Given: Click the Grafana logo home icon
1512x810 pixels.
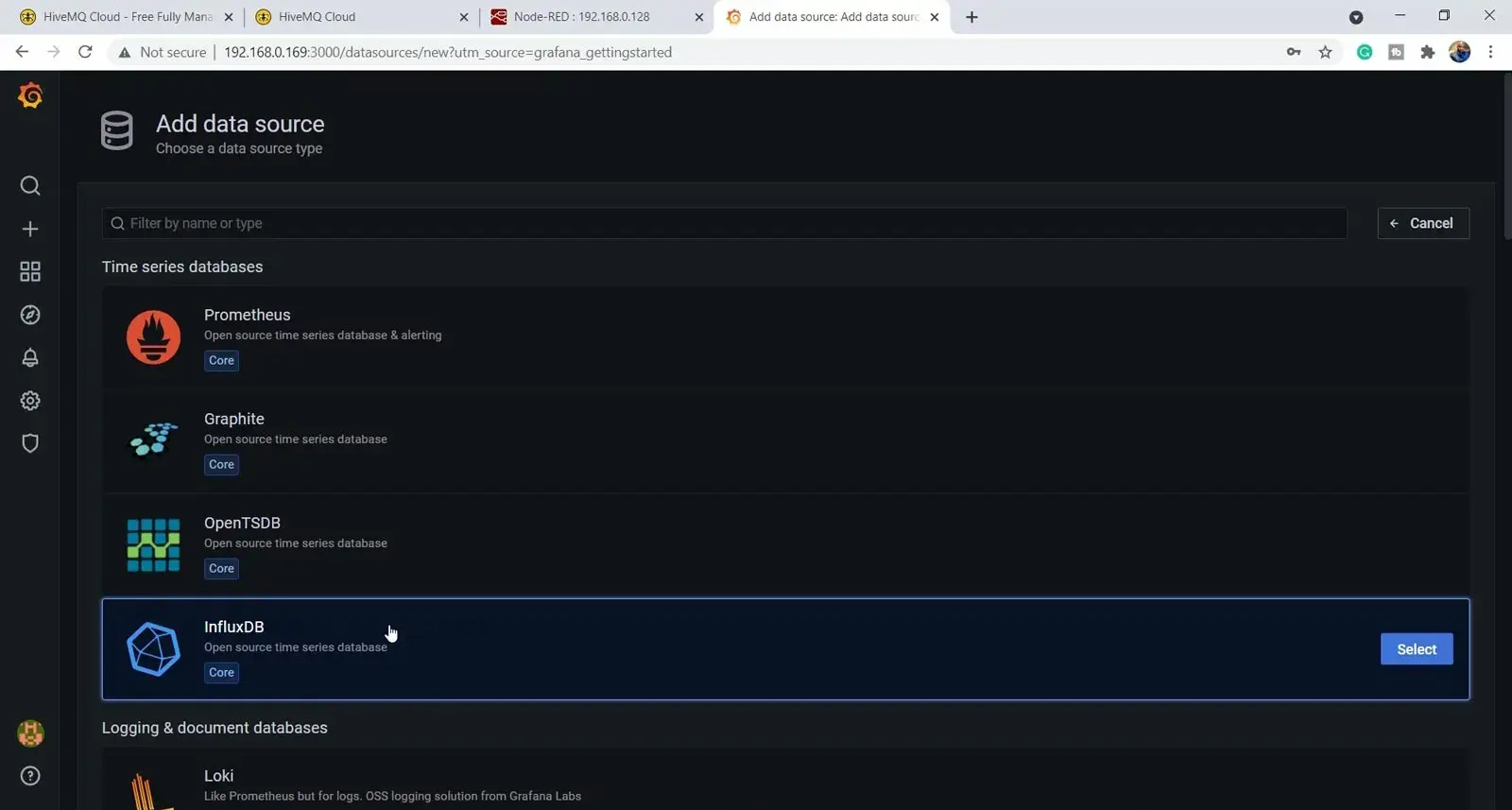Looking at the screenshot, I should click(x=30, y=95).
